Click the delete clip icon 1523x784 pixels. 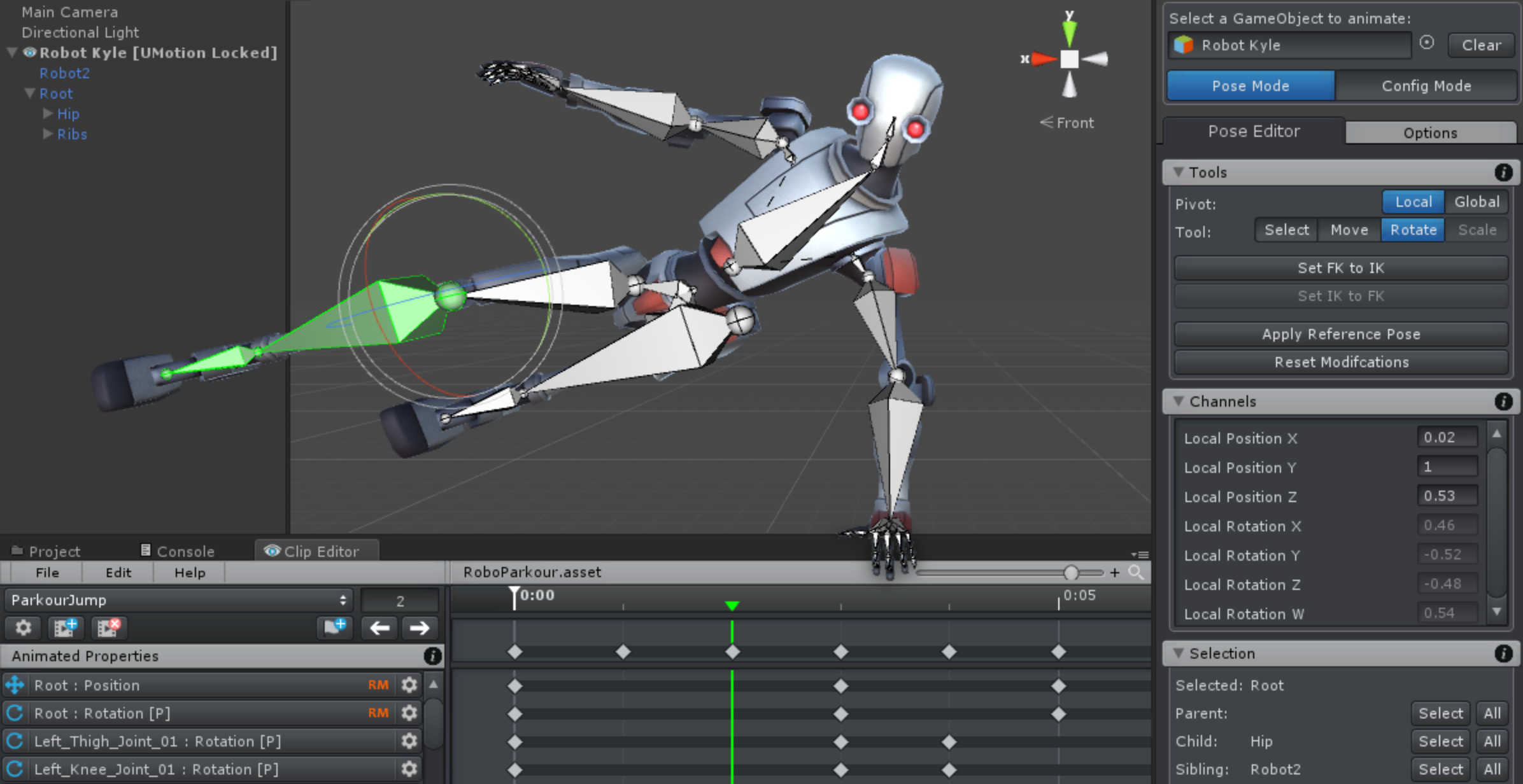[x=108, y=629]
